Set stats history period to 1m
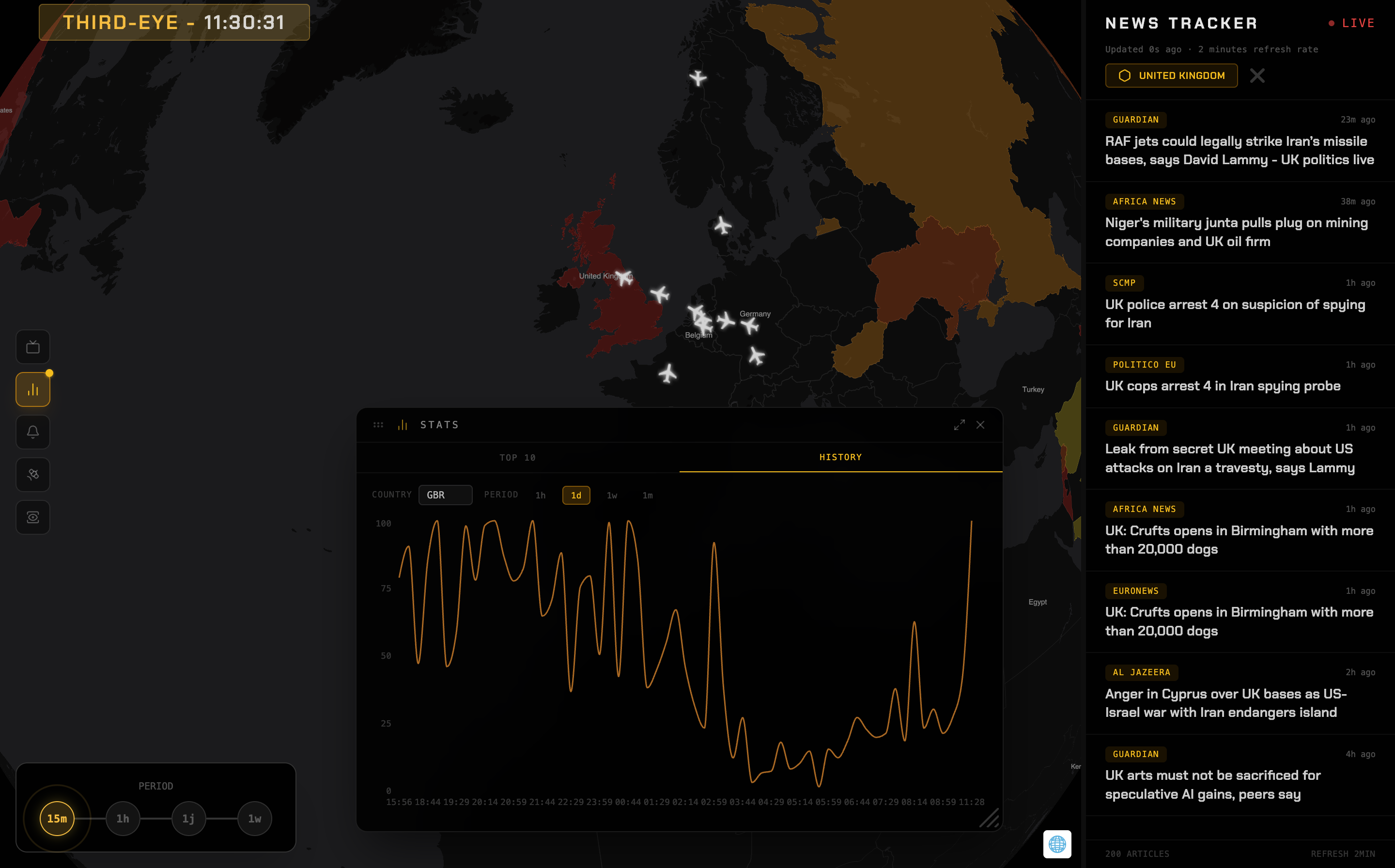1395x868 pixels. tap(647, 495)
